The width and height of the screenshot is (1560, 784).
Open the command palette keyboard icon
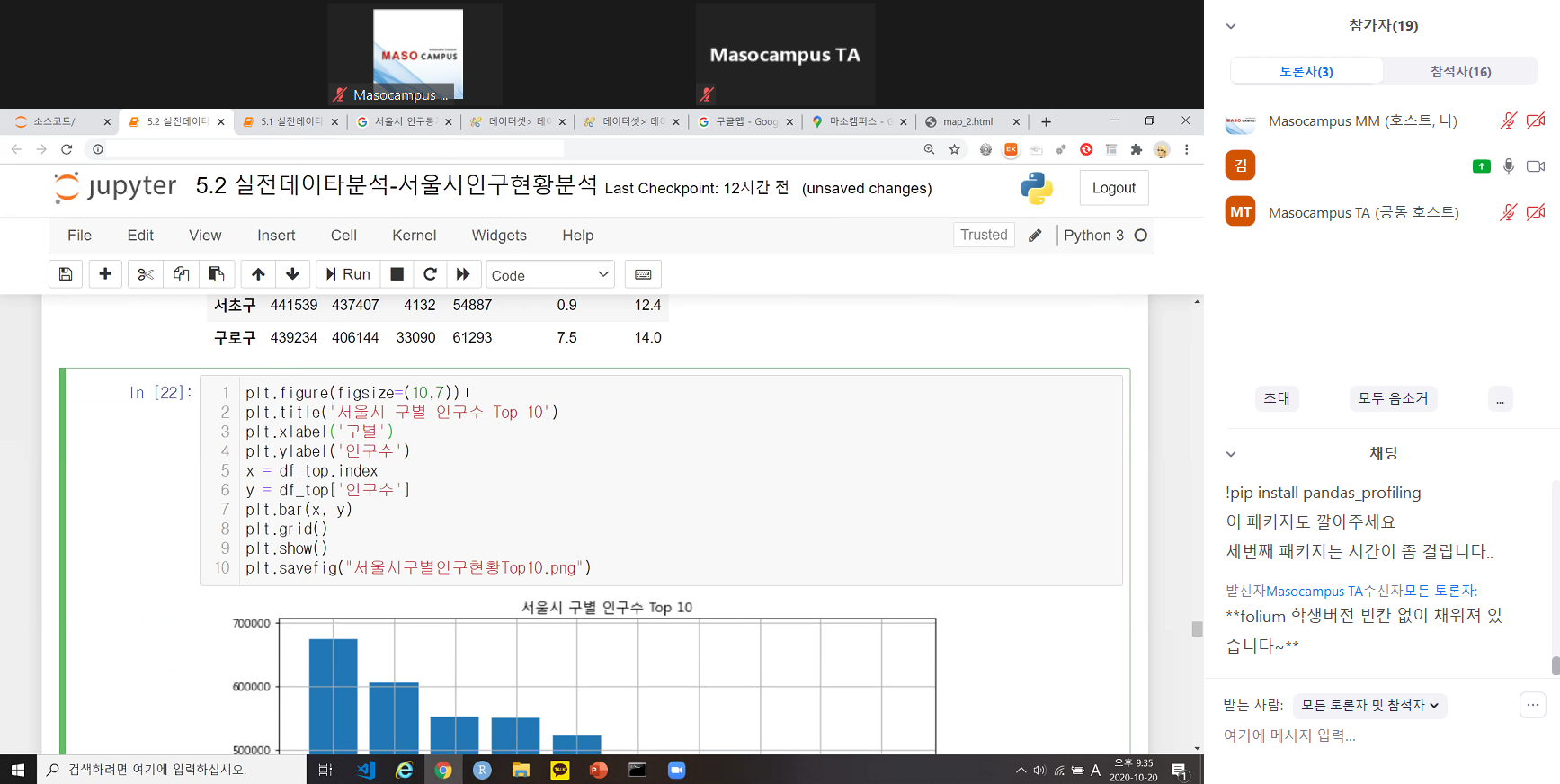643,274
